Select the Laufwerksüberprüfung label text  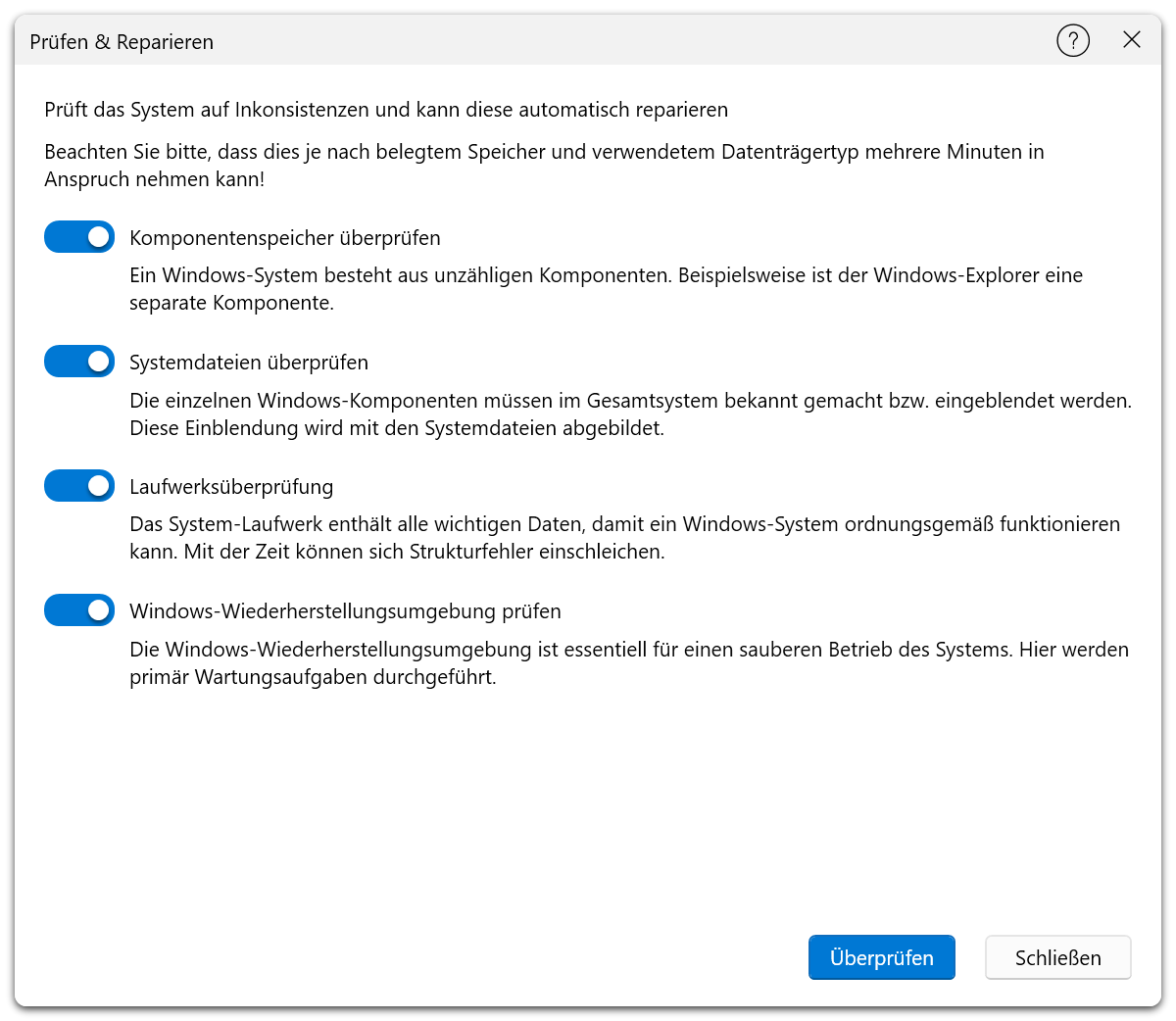click(x=231, y=485)
